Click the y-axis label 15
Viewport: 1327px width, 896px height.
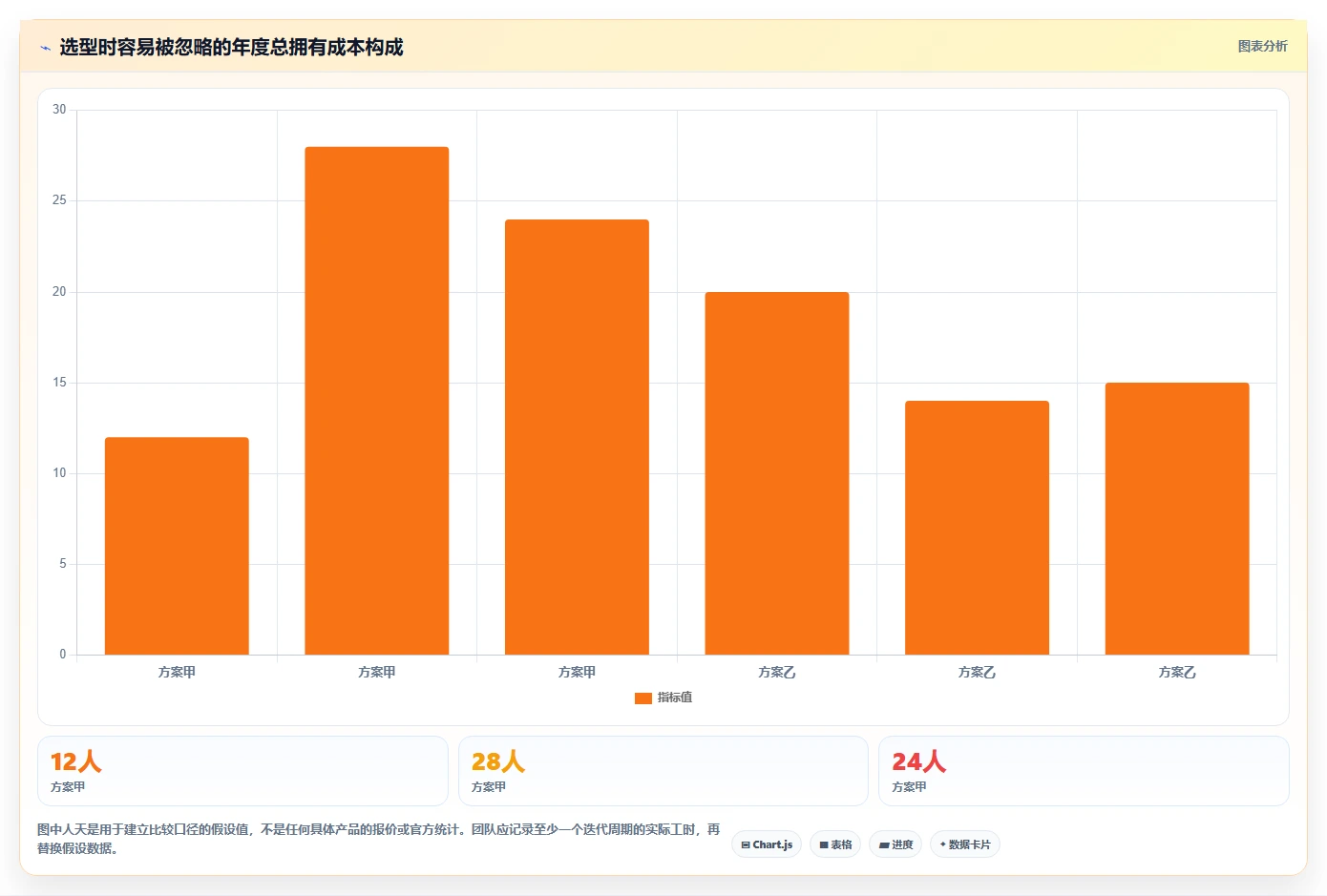(59, 383)
